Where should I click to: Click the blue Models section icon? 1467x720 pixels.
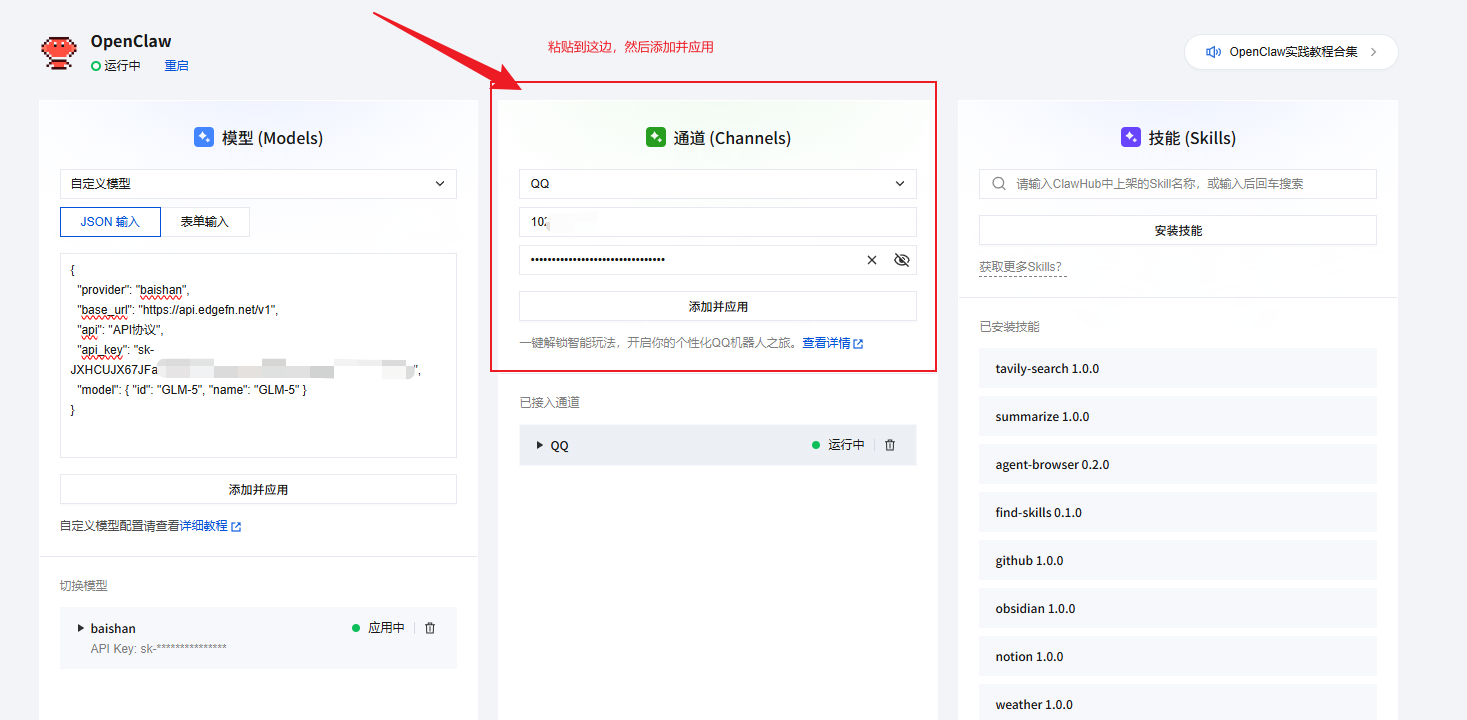pos(204,138)
